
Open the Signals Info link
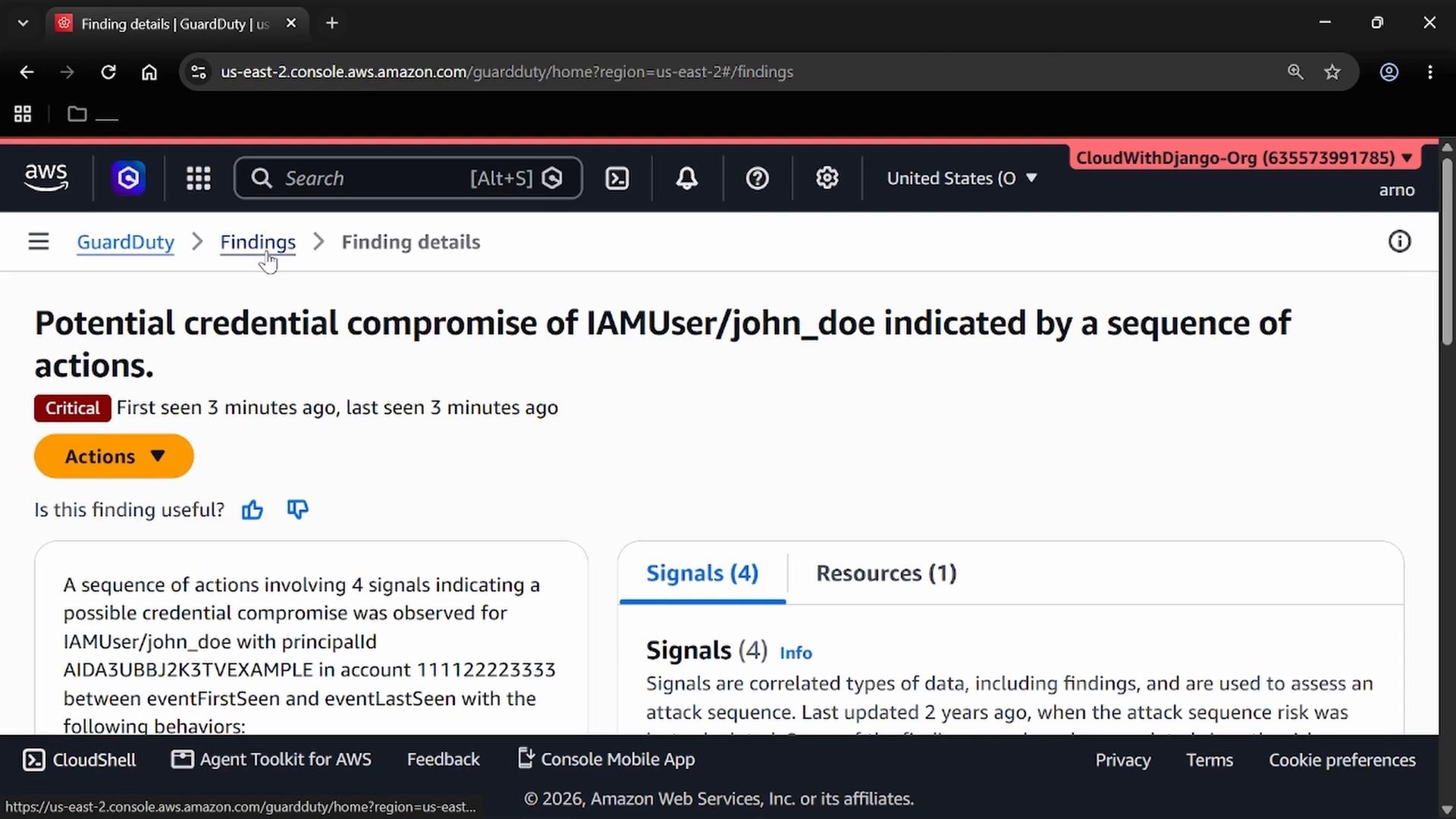tap(795, 653)
